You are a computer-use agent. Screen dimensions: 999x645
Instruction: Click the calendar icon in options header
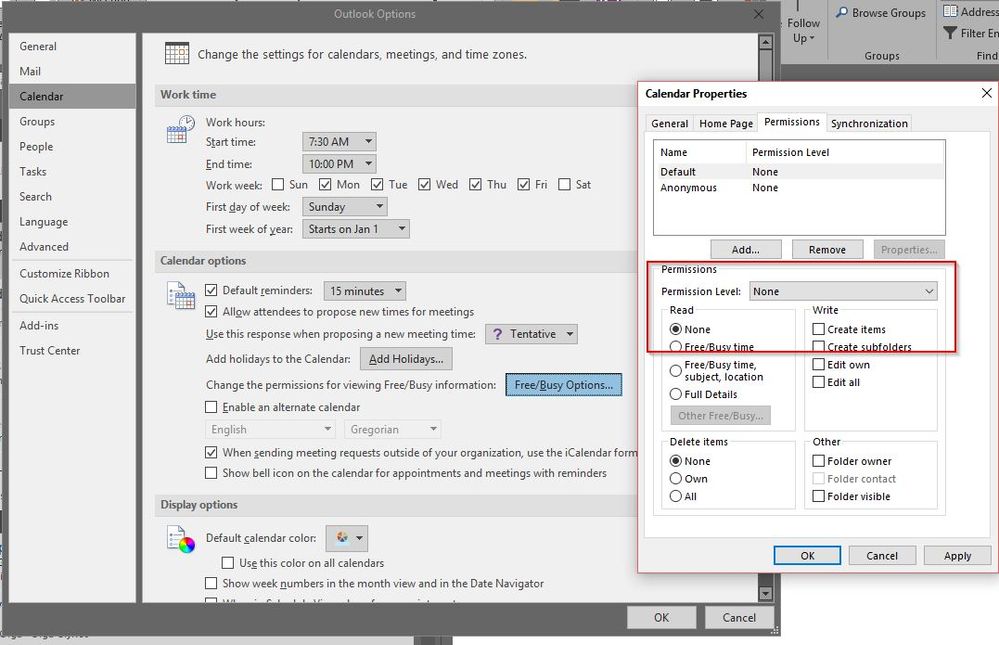pyautogui.click(x=176, y=54)
